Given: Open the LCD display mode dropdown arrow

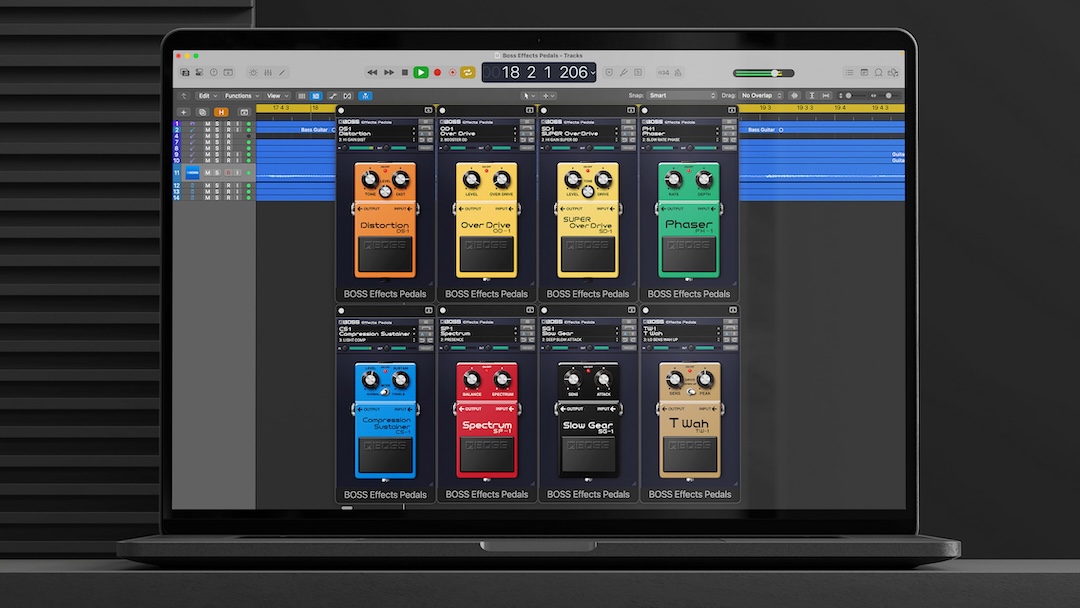Looking at the screenshot, I should [x=592, y=72].
